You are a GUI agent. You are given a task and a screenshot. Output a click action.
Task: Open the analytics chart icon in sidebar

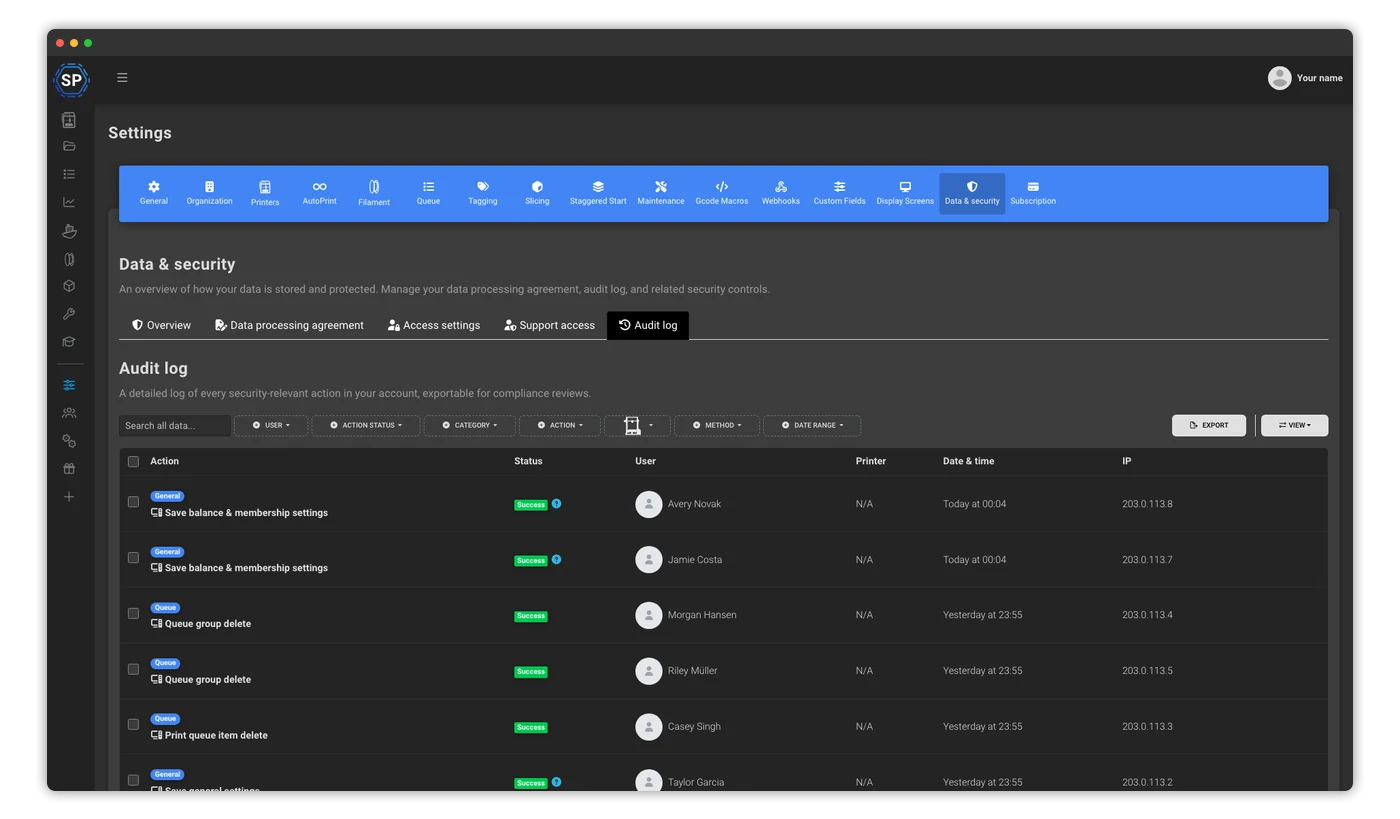[69, 202]
